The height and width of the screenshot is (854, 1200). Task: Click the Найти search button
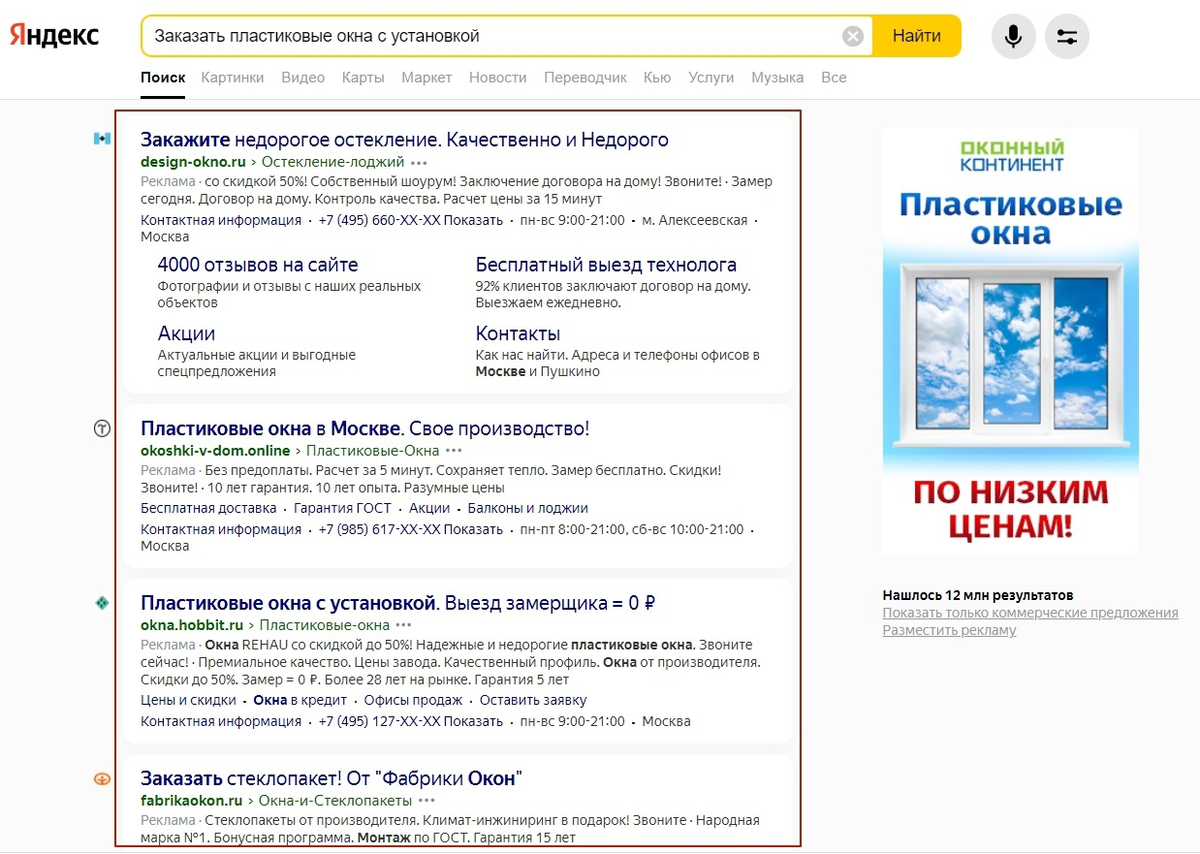pos(917,36)
